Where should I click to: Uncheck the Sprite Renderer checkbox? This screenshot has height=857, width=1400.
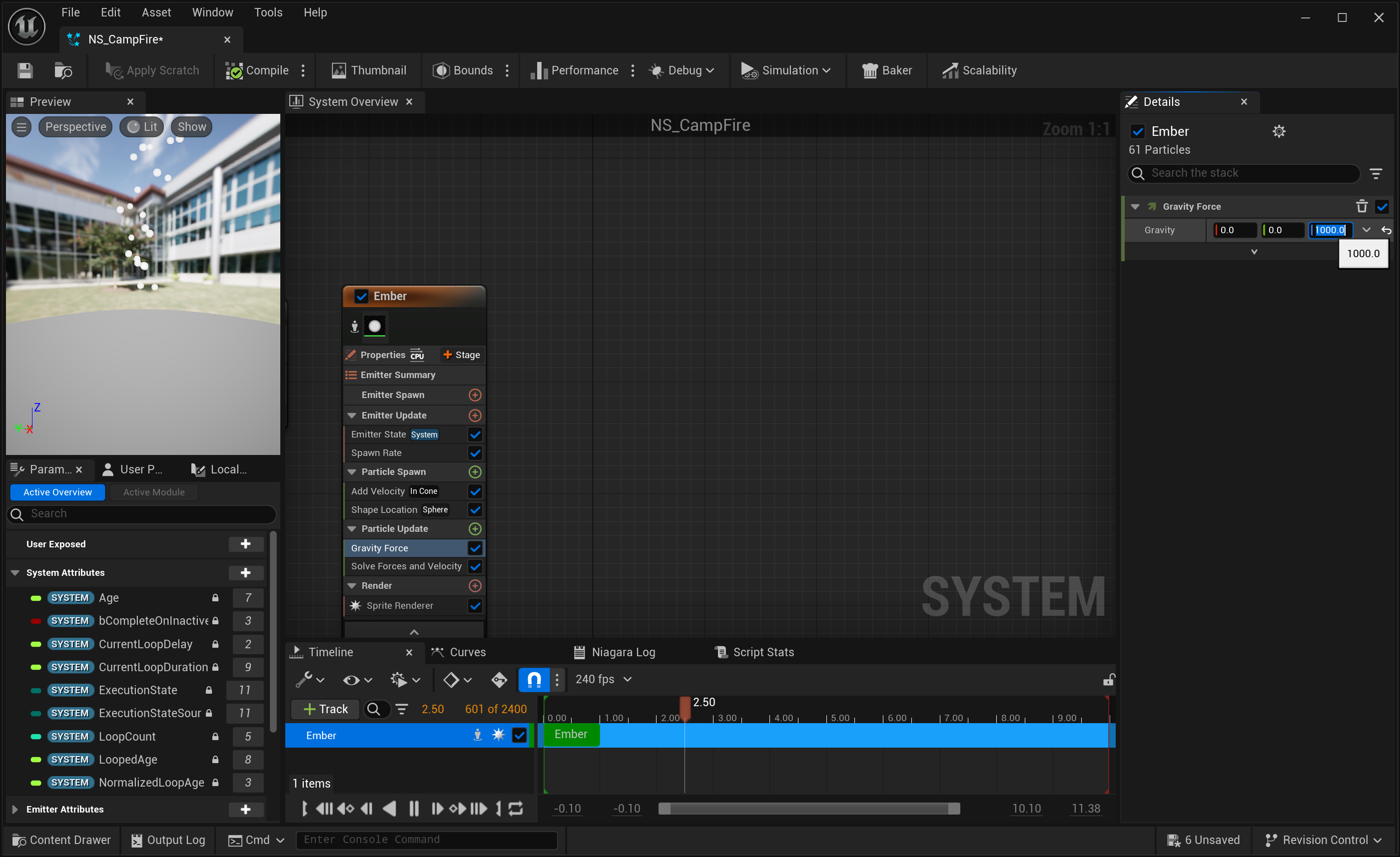click(475, 605)
